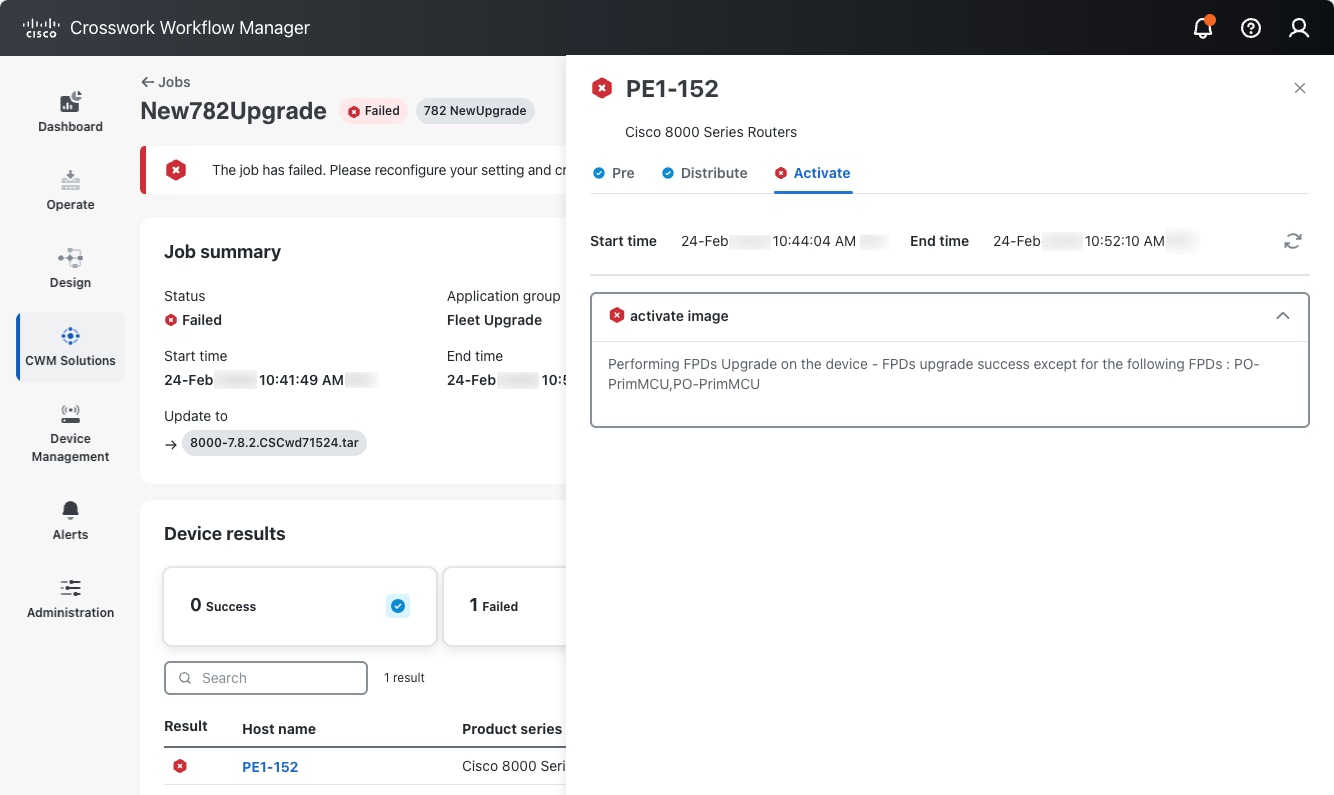Open the Administration section
This screenshot has height=795, width=1334.
click(70, 598)
